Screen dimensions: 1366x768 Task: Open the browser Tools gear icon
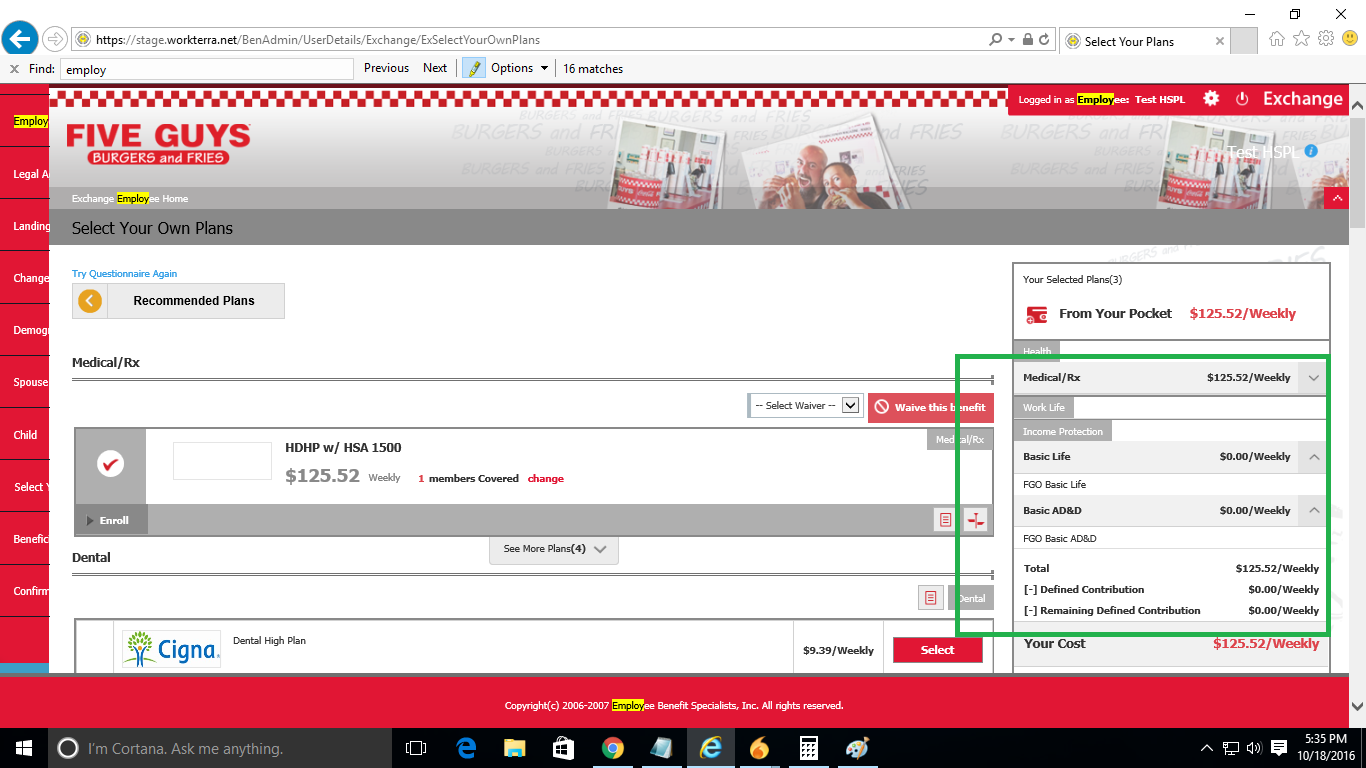(1326, 39)
